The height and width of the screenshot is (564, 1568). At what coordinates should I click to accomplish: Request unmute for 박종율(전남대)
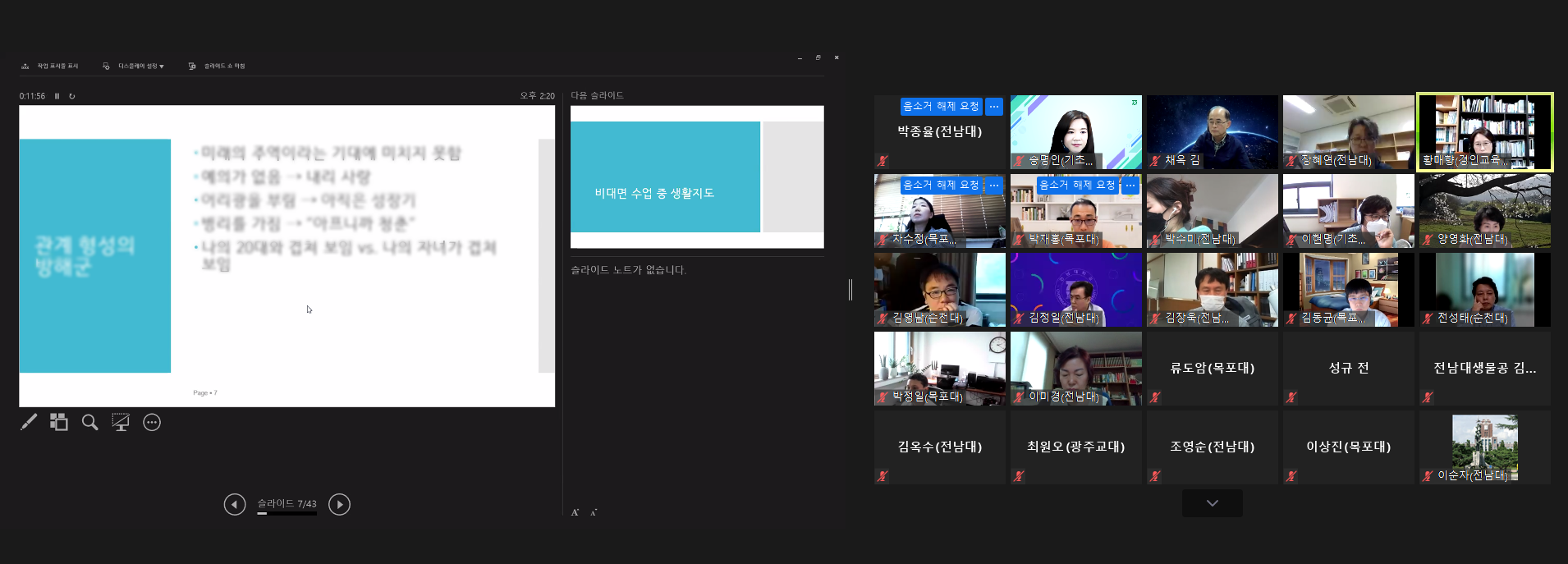click(941, 107)
